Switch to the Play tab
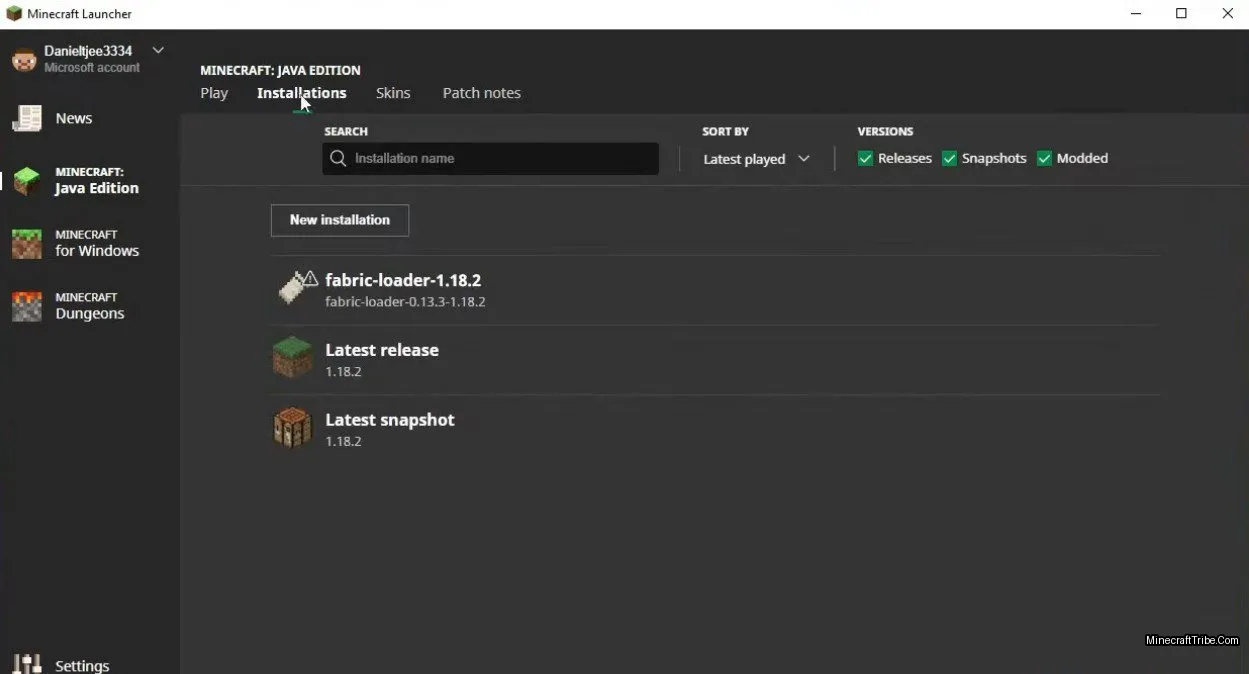 pos(214,93)
